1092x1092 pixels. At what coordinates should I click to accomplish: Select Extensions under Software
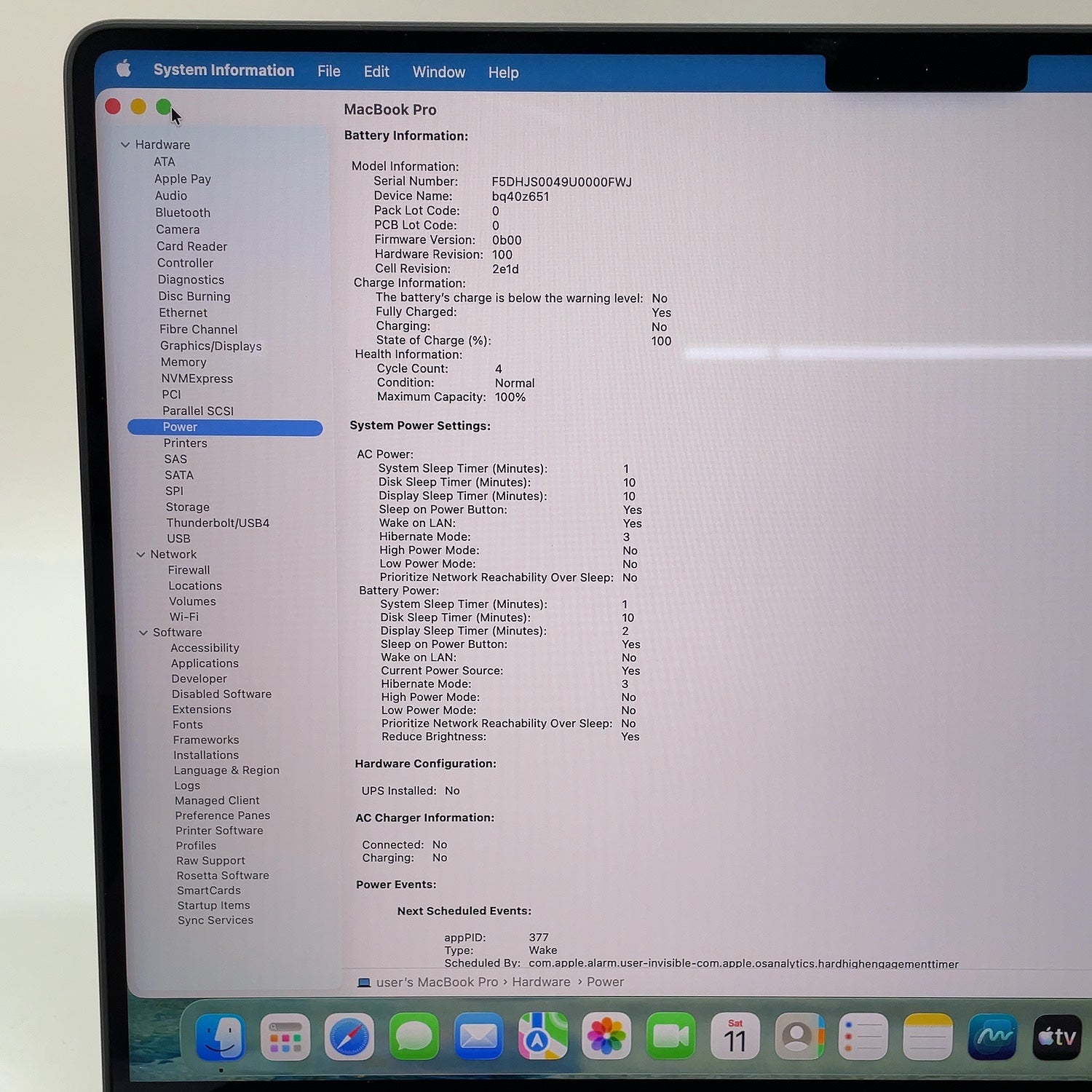[202, 709]
